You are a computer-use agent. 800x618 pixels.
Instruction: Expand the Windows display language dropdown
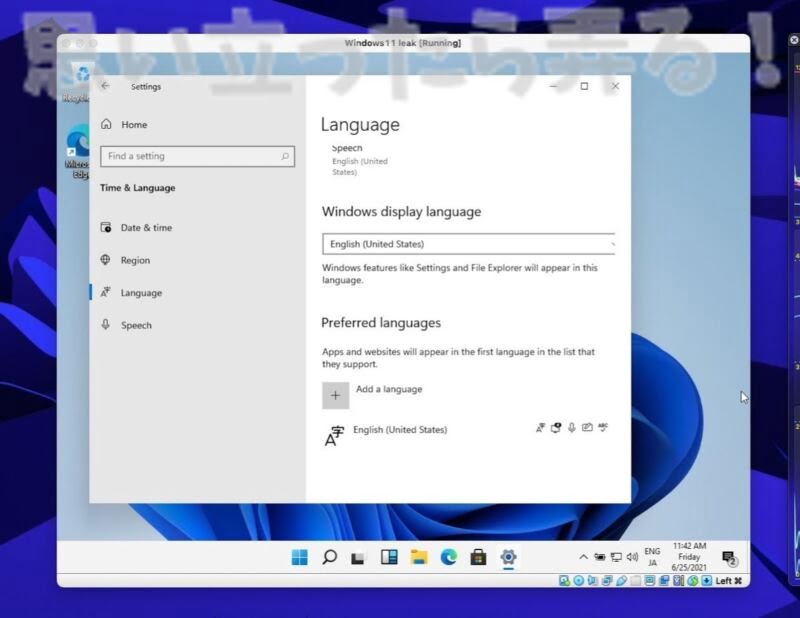click(x=468, y=244)
